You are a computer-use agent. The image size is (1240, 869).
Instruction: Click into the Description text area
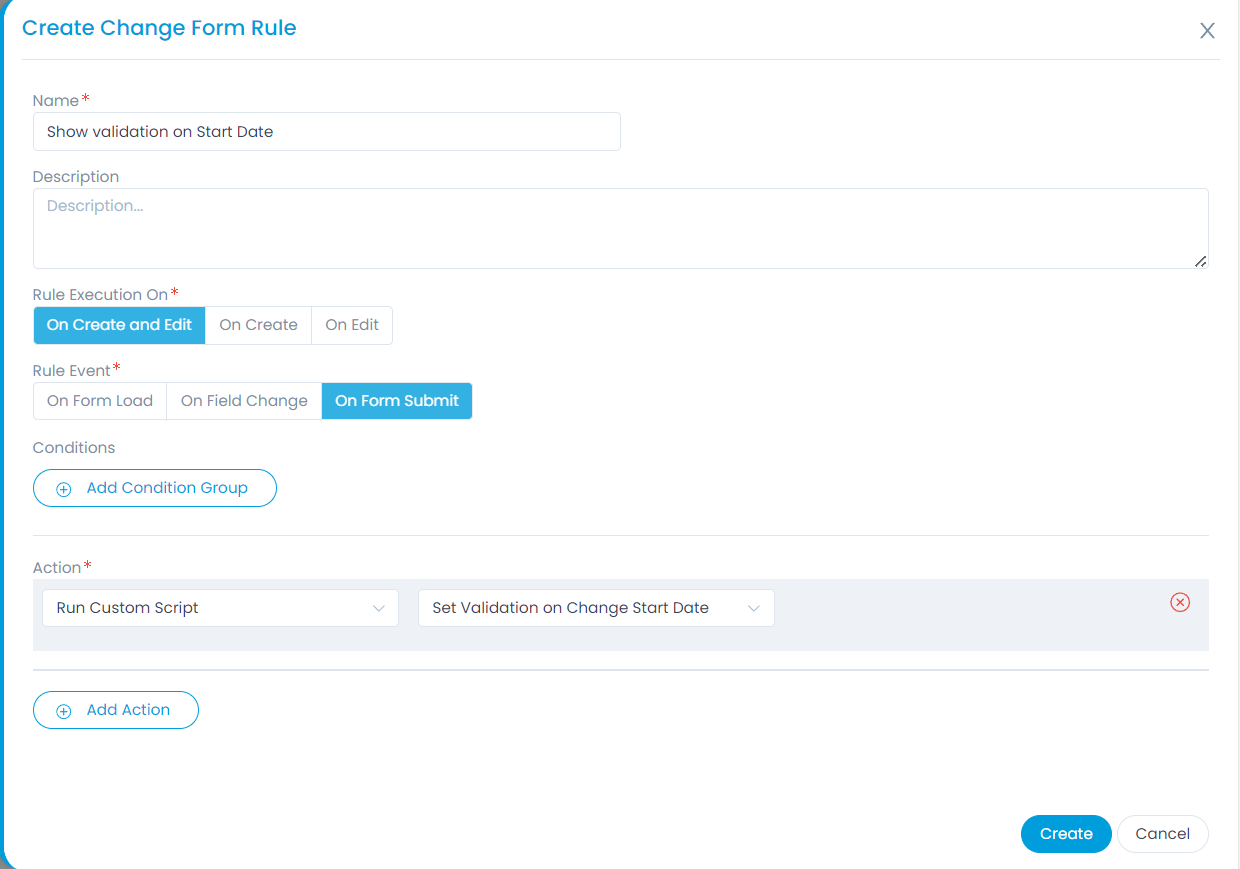[x=620, y=228]
